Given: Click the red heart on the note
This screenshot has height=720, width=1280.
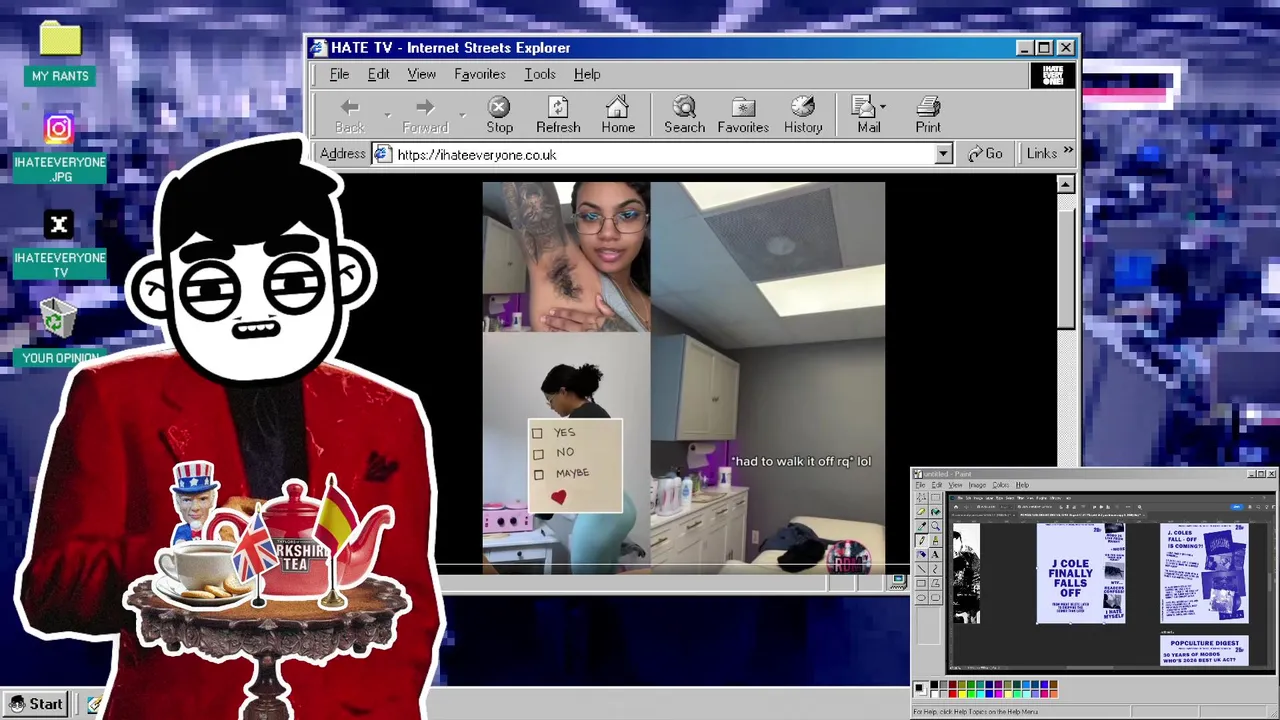Looking at the screenshot, I should pos(558,497).
